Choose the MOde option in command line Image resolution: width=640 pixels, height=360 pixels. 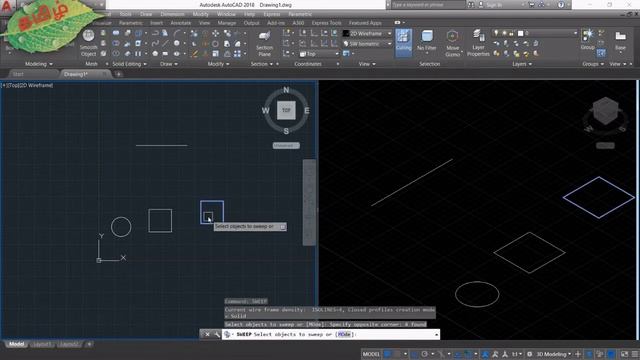pos(344,334)
